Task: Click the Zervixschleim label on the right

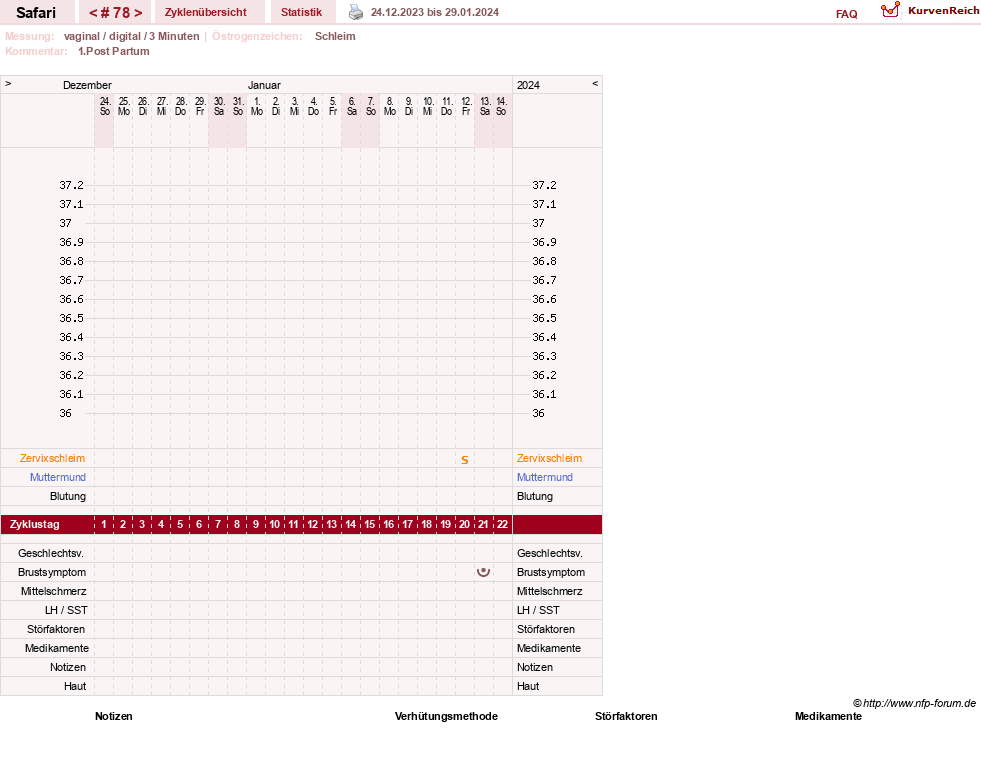Action: [549, 458]
